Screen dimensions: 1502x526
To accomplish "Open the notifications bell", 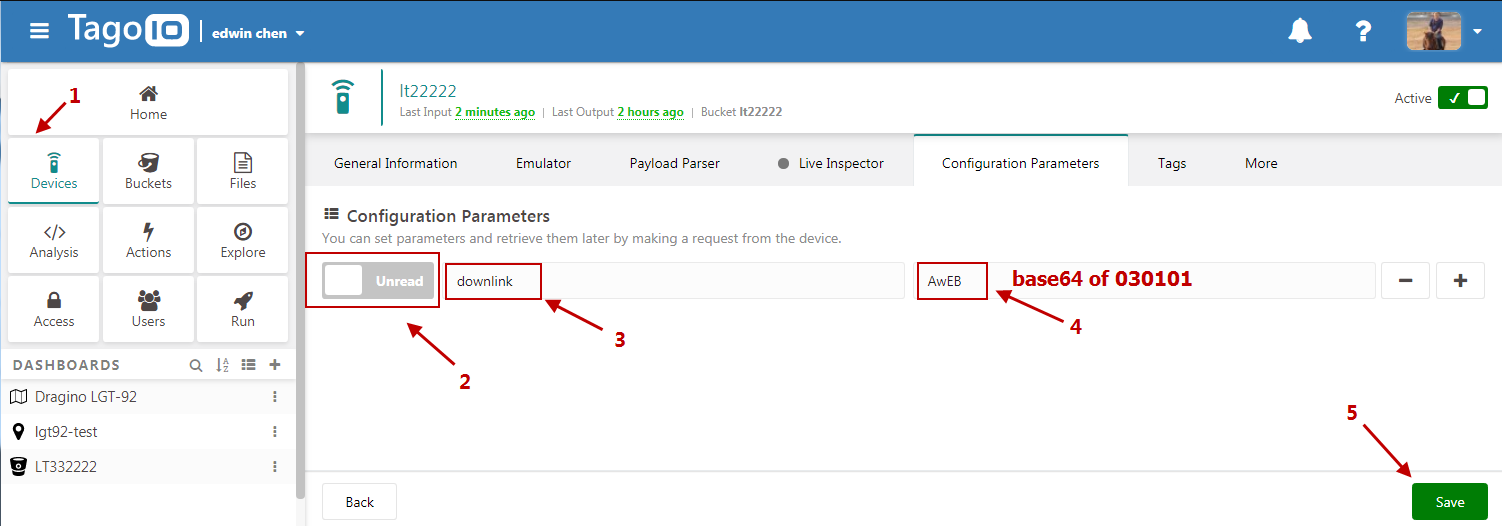I will tap(1300, 31).
